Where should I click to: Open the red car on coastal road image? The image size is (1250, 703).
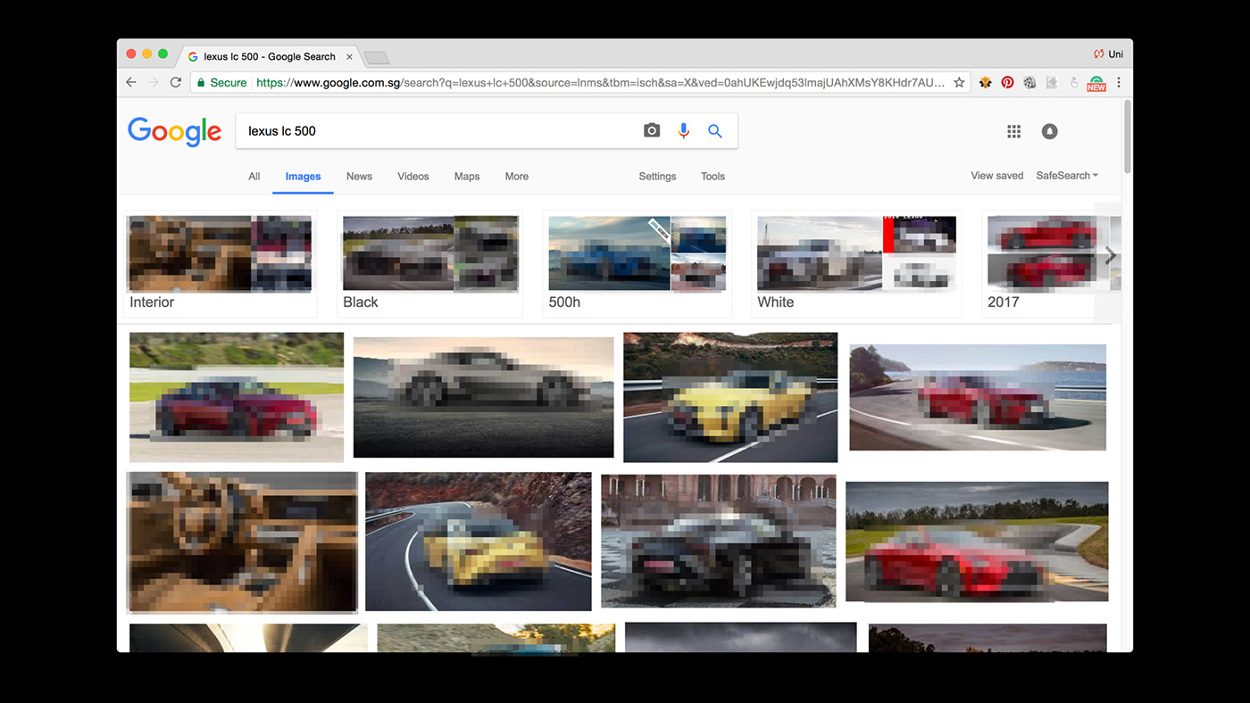(978, 397)
